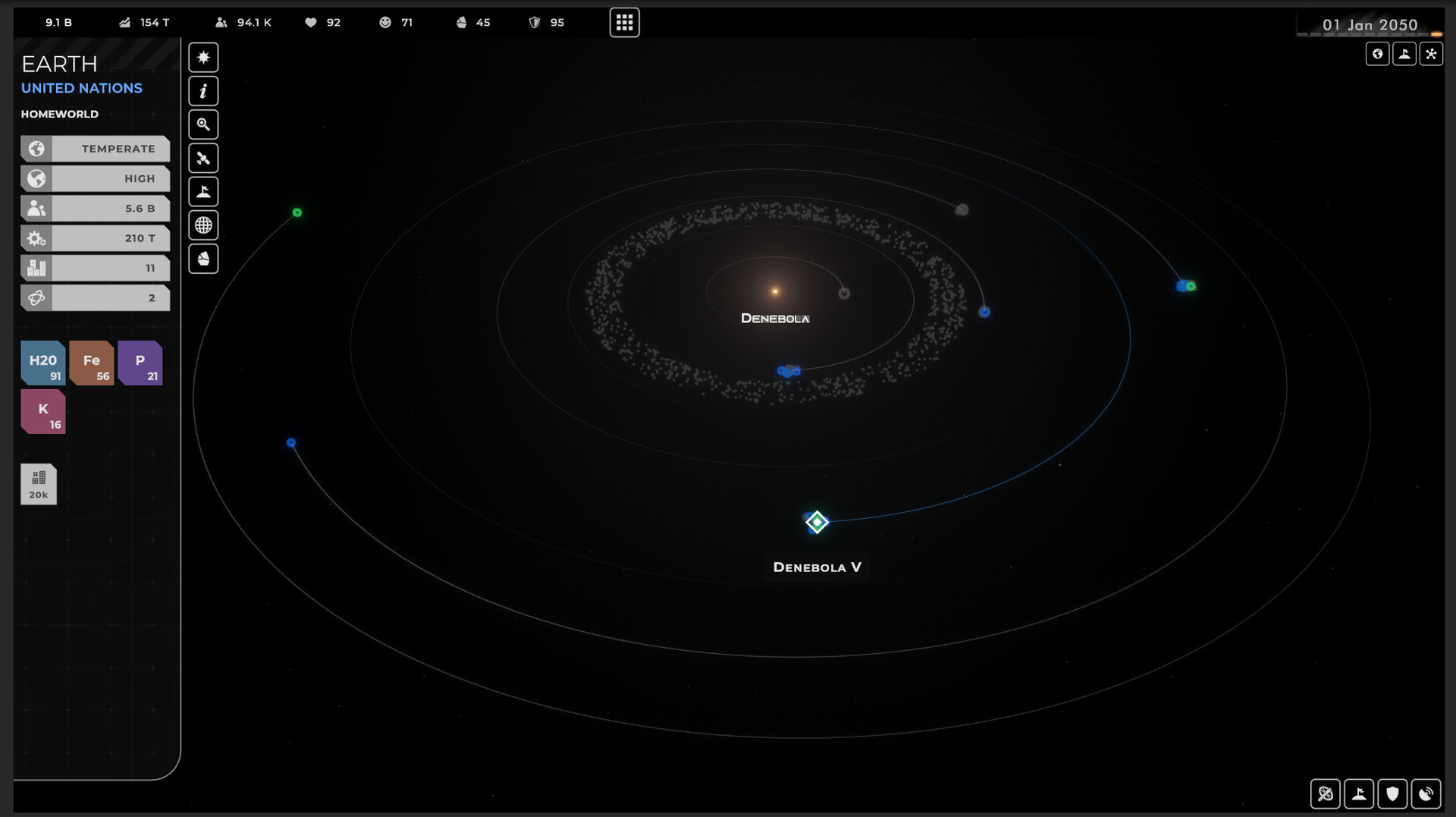This screenshot has height=817, width=1456.
Task: Select the sun icon atop the left toolbar
Action: (203, 57)
